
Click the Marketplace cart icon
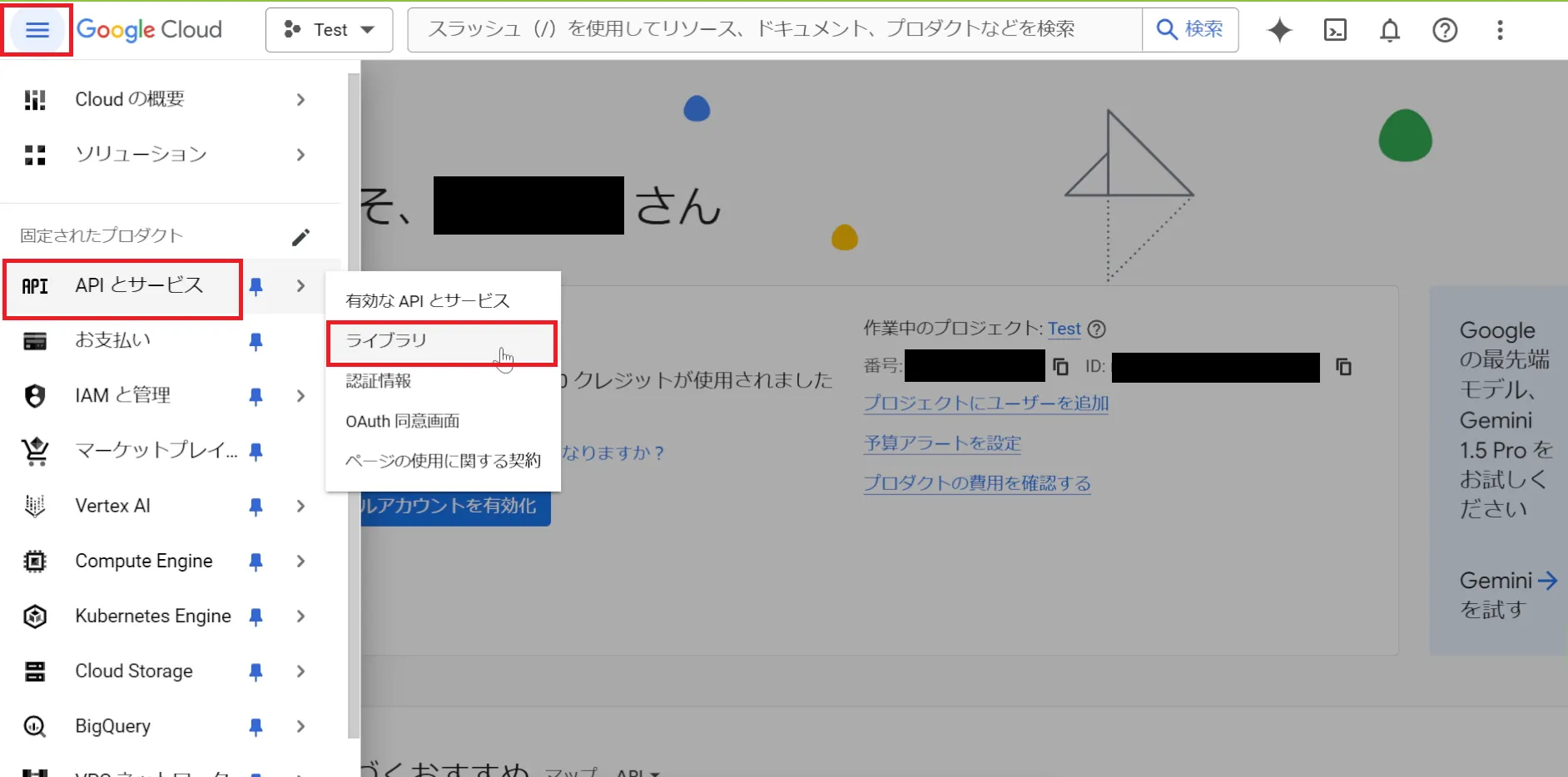pyautogui.click(x=35, y=451)
